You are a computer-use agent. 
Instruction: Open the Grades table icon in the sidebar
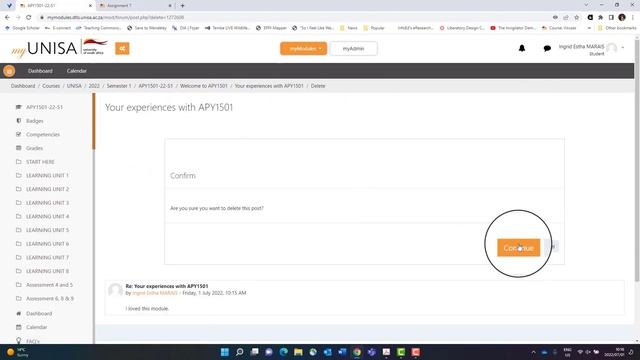coord(18,148)
